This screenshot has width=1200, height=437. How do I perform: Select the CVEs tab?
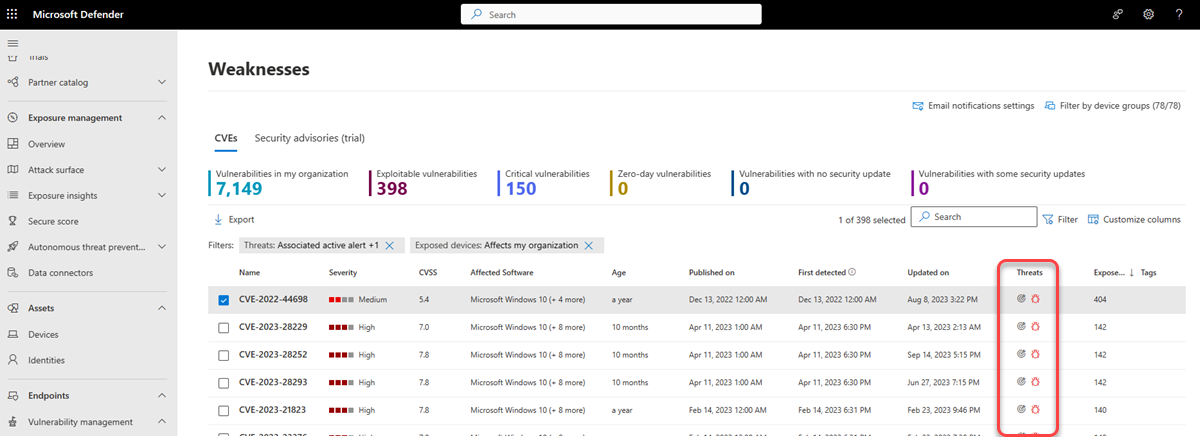click(226, 138)
